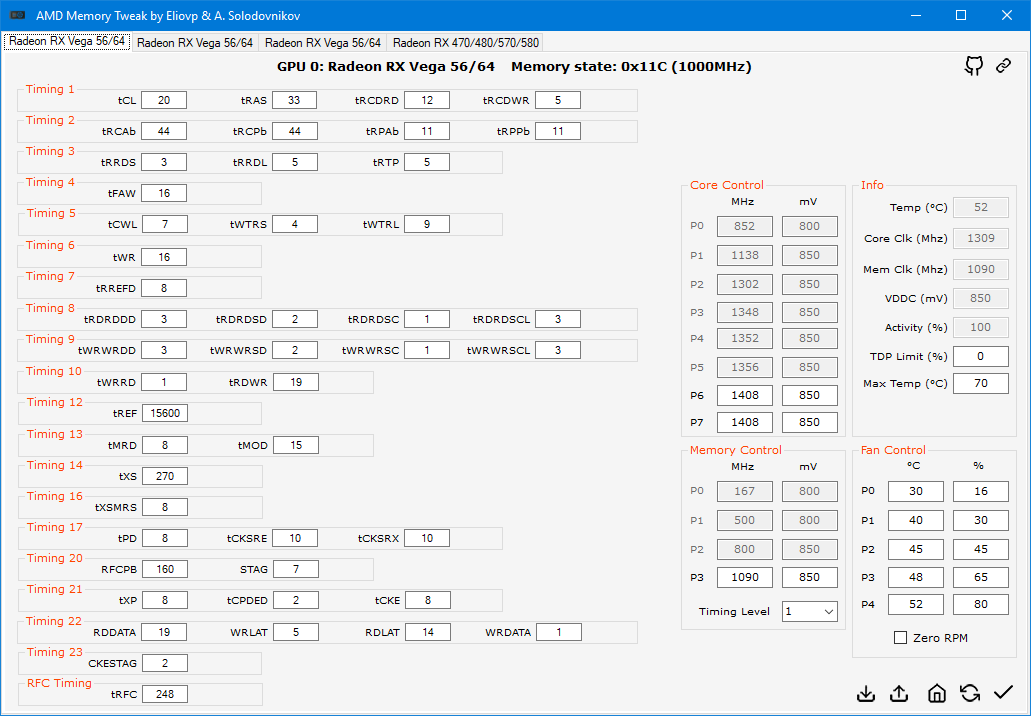This screenshot has height=716, width=1031.
Task: Edit the tFAW field
Action: tap(164, 193)
